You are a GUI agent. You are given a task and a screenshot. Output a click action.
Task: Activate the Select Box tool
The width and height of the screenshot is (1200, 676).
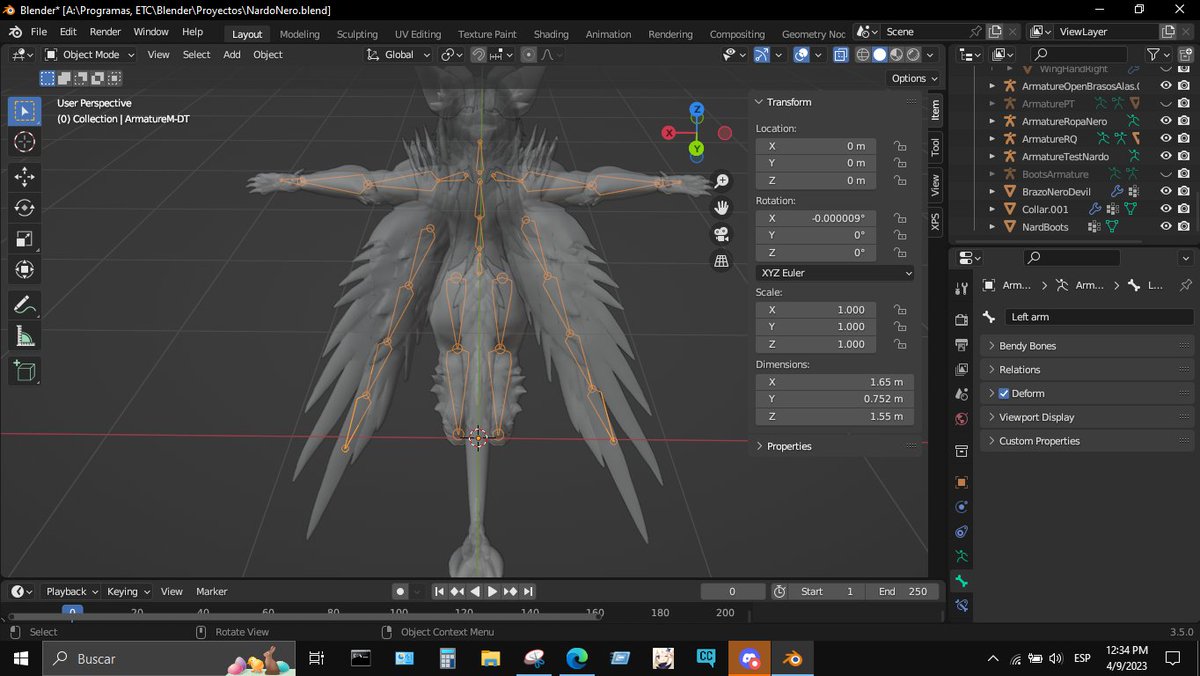(25, 111)
